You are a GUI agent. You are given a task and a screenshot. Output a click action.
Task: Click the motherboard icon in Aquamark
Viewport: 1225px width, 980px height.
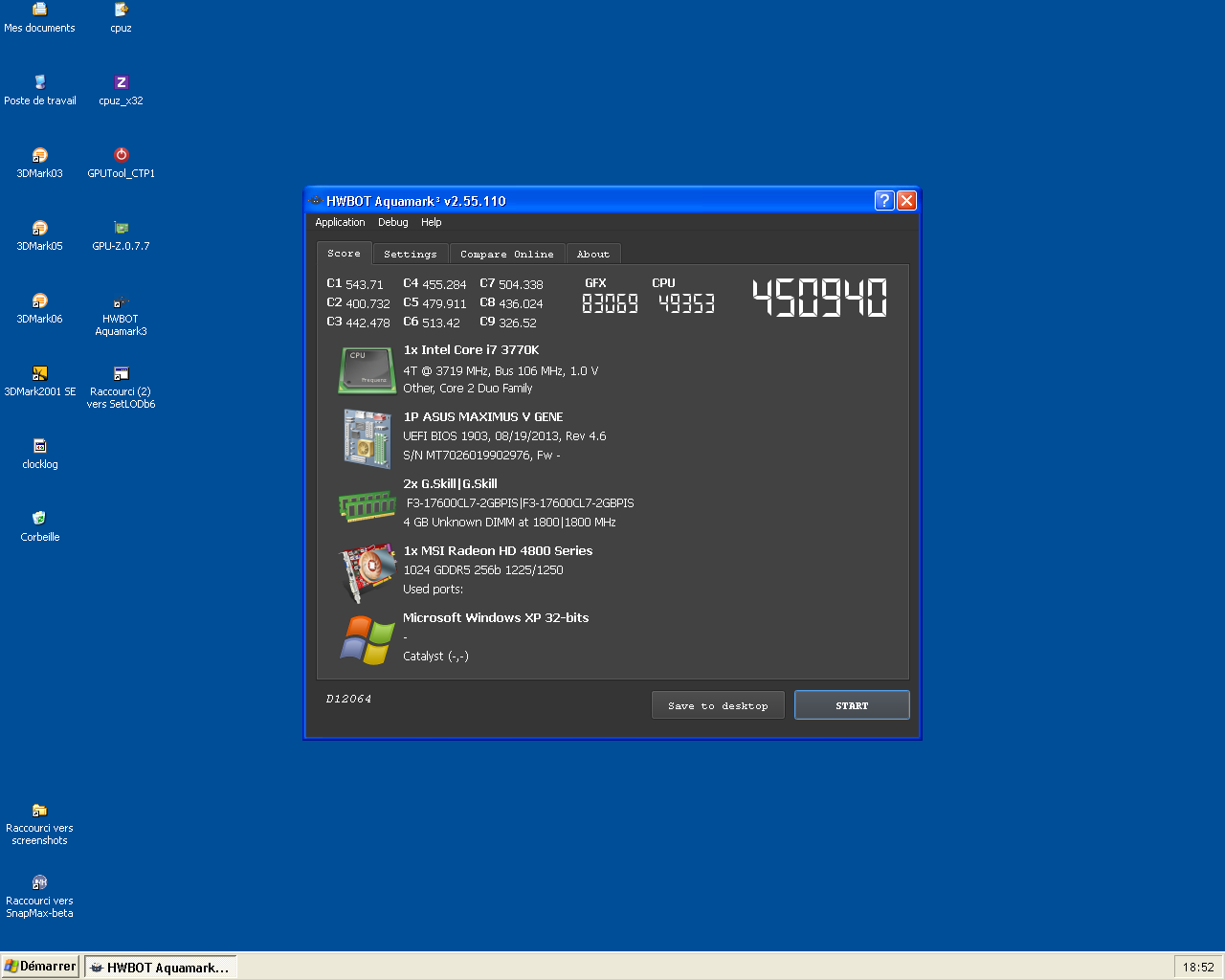pyautogui.click(x=367, y=438)
